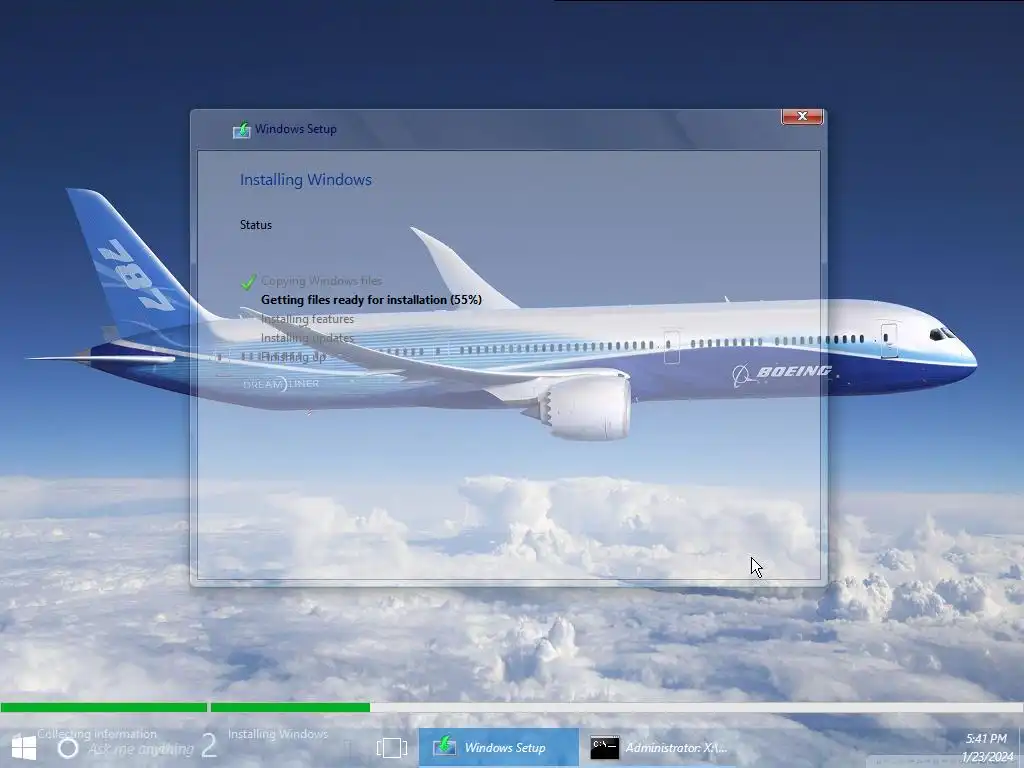Click the date 1/23/2024 in the tray
This screenshot has height=768, width=1024.
987,758
